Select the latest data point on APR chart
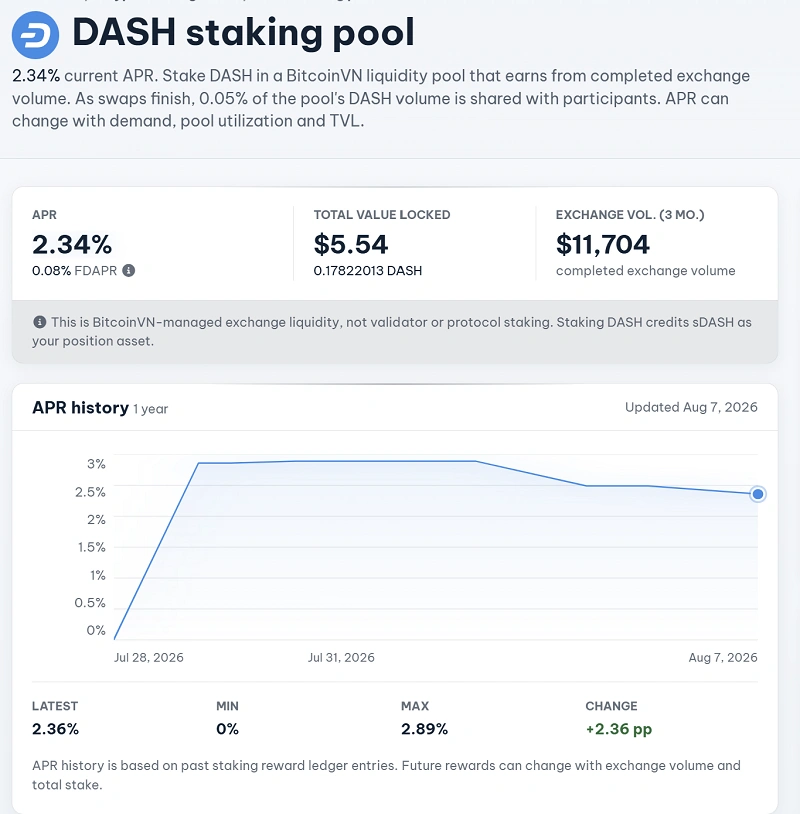Viewport: 800px width, 814px height. click(757, 494)
